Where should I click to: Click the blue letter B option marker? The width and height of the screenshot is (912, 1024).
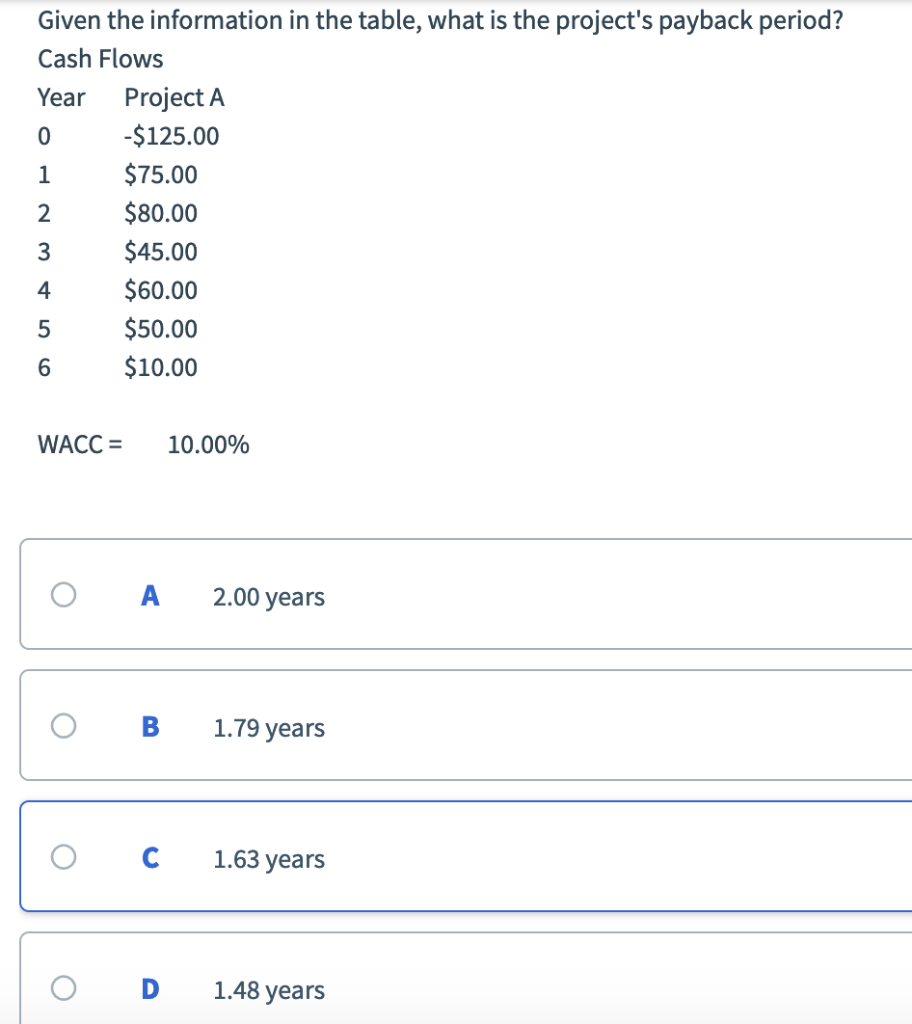pyautogui.click(x=149, y=726)
